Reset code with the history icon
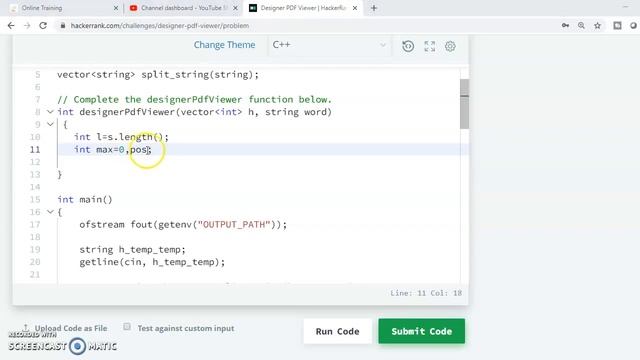 tap(408, 46)
